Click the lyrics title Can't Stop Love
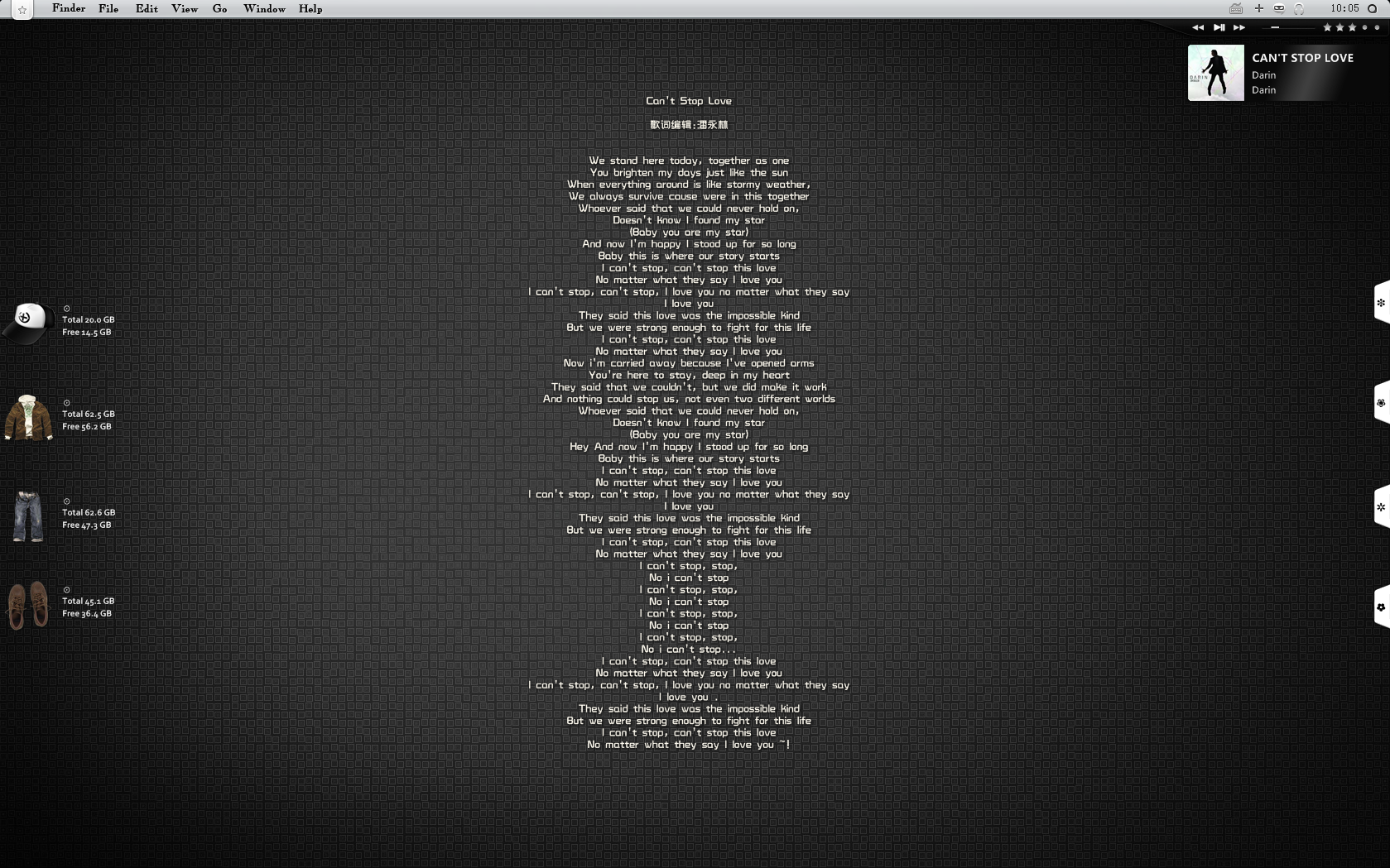 coord(689,101)
